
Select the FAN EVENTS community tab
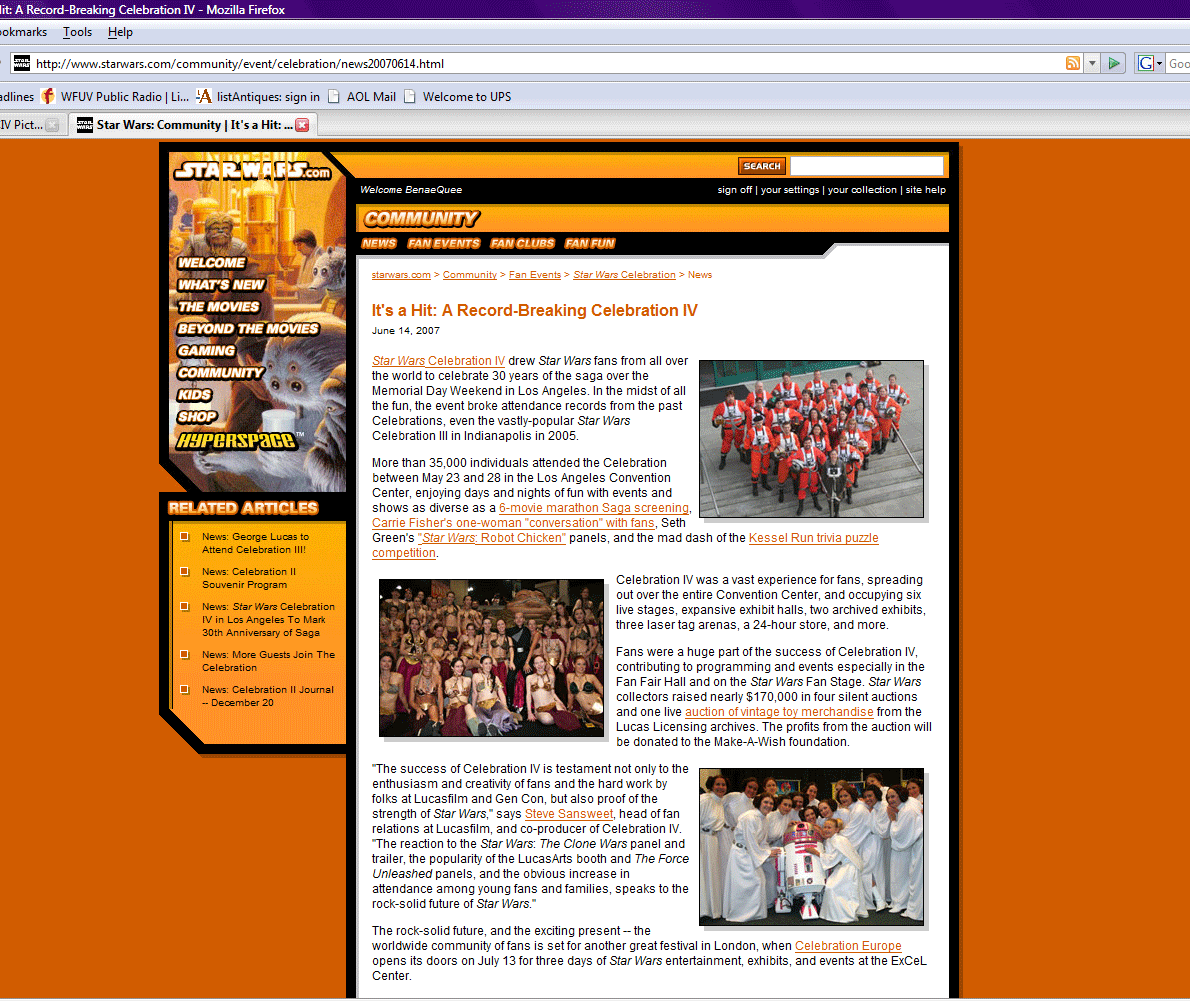coord(443,244)
